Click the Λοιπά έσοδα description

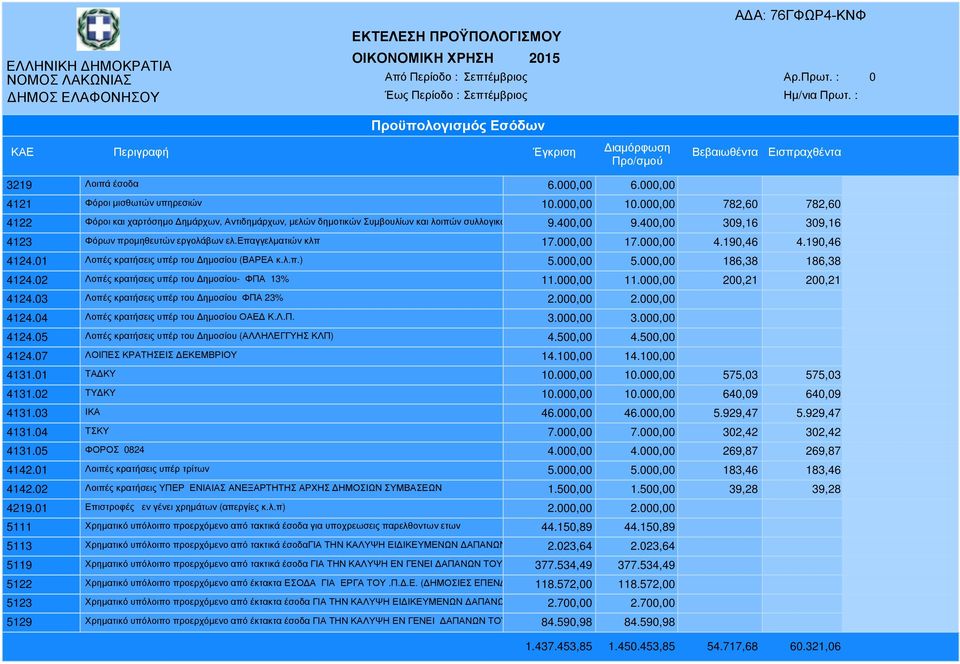tap(111, 184)
